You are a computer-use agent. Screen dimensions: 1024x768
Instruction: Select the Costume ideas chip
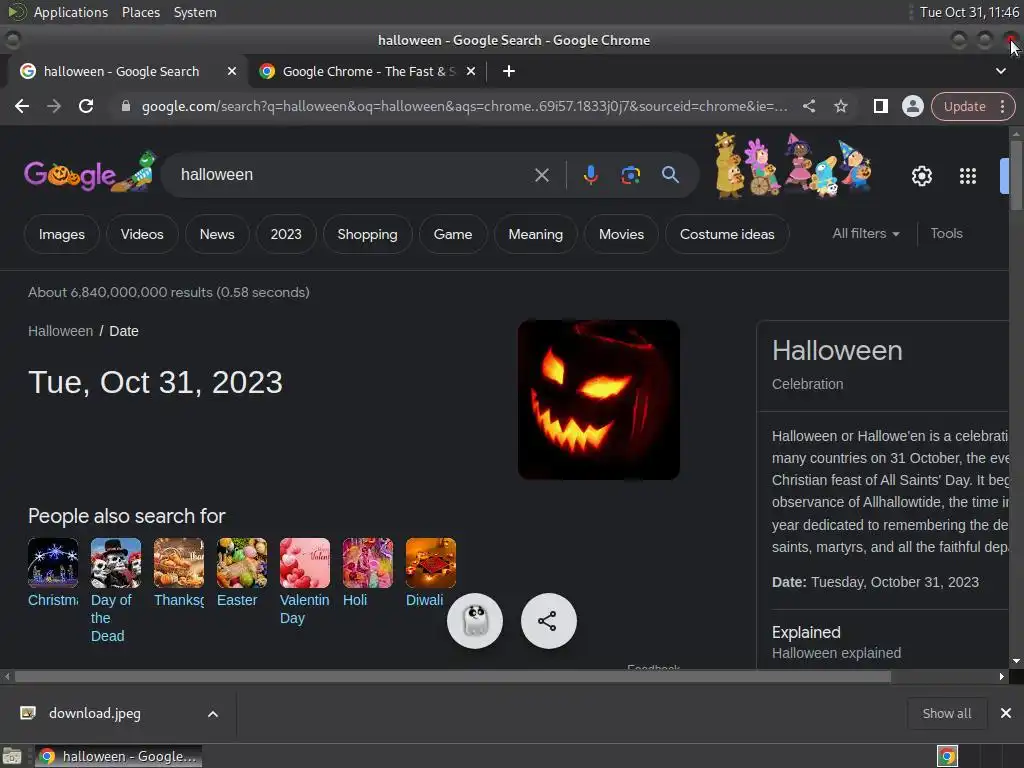[727, 234]
